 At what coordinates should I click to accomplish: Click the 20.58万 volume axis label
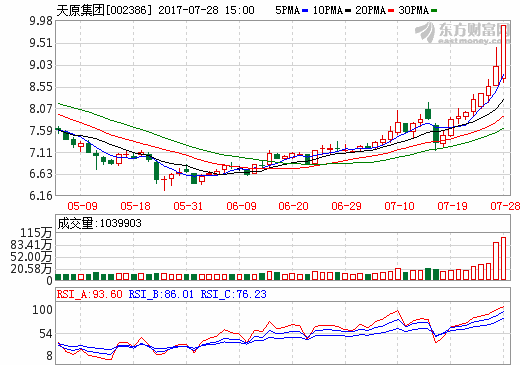[31, 269]
